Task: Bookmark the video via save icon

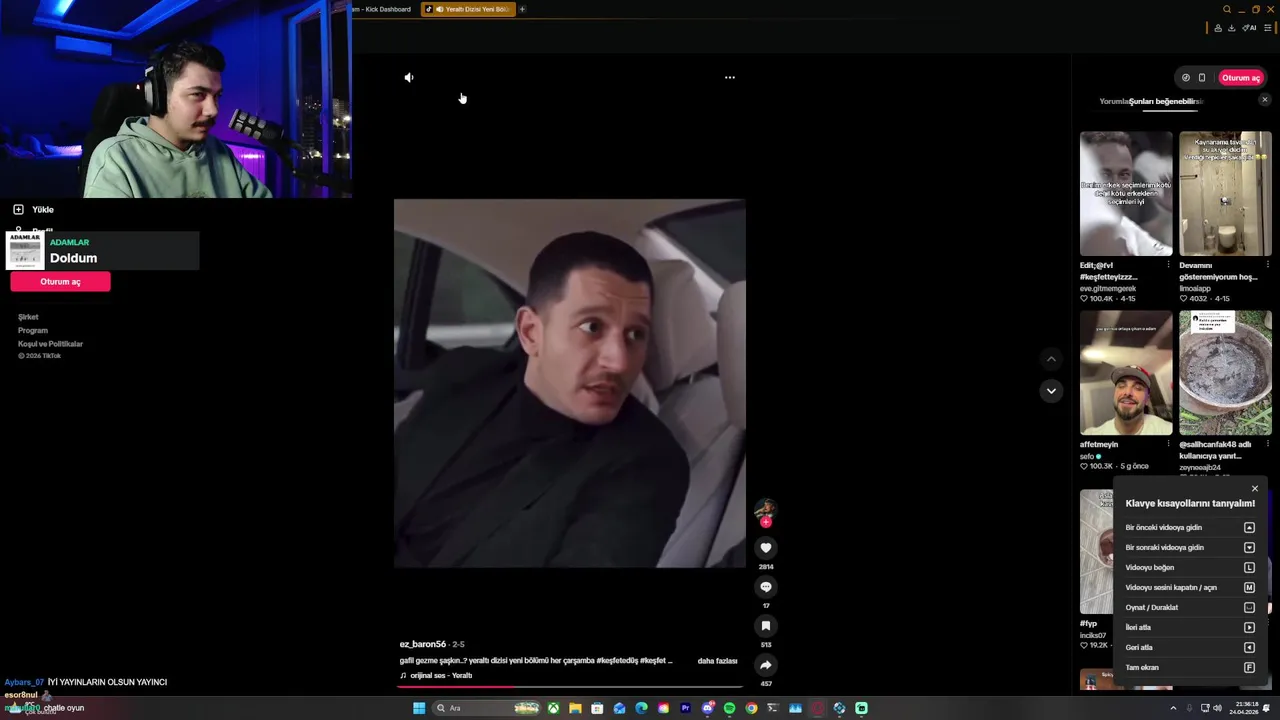Action: coord(766,626)
